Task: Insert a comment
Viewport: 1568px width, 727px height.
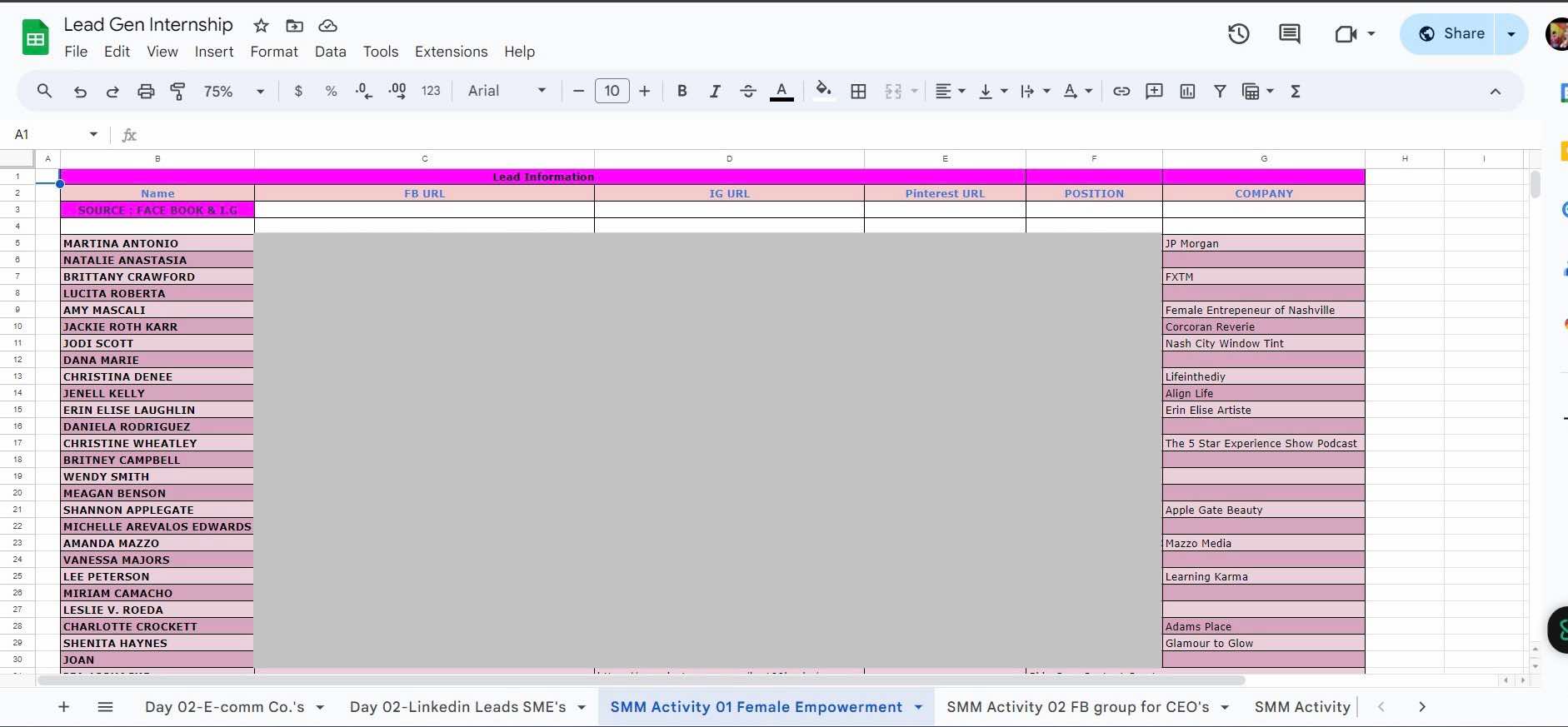Action: [x=1154, y=92]
